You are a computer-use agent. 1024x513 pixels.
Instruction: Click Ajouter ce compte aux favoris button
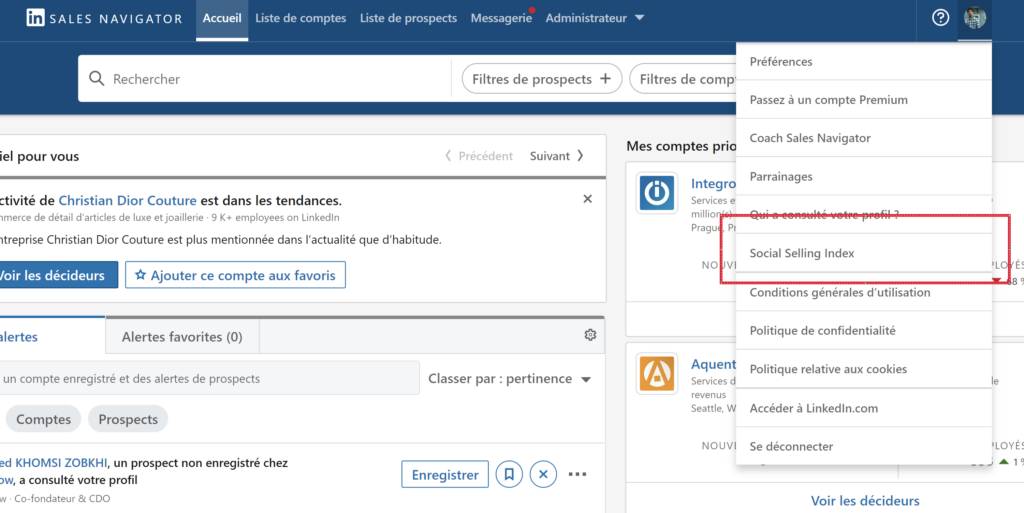(235, 275)
